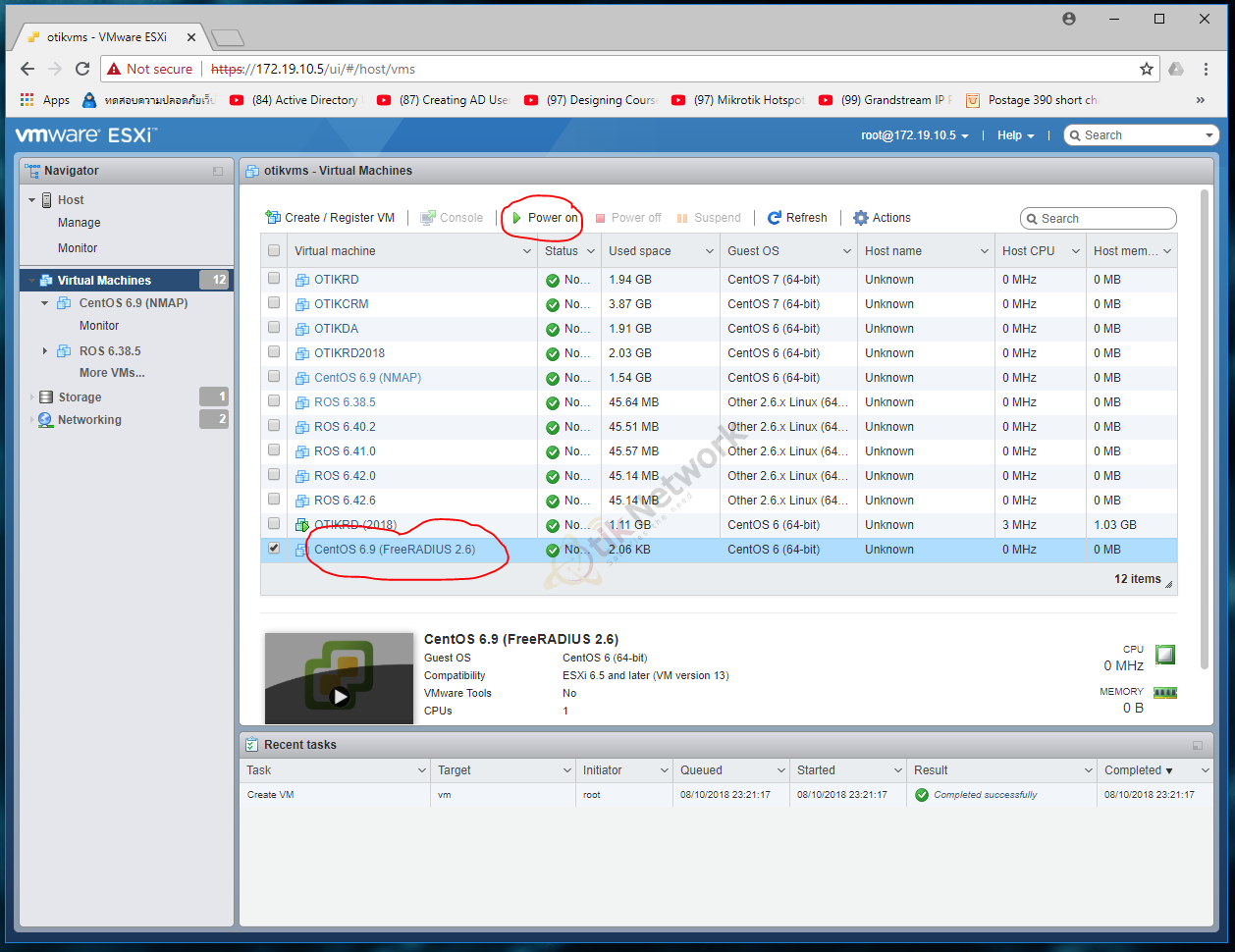Click the status check icon for OTIKCRM
The image size is (1235, 952).
pyautogui.click(x=553, y=304)
